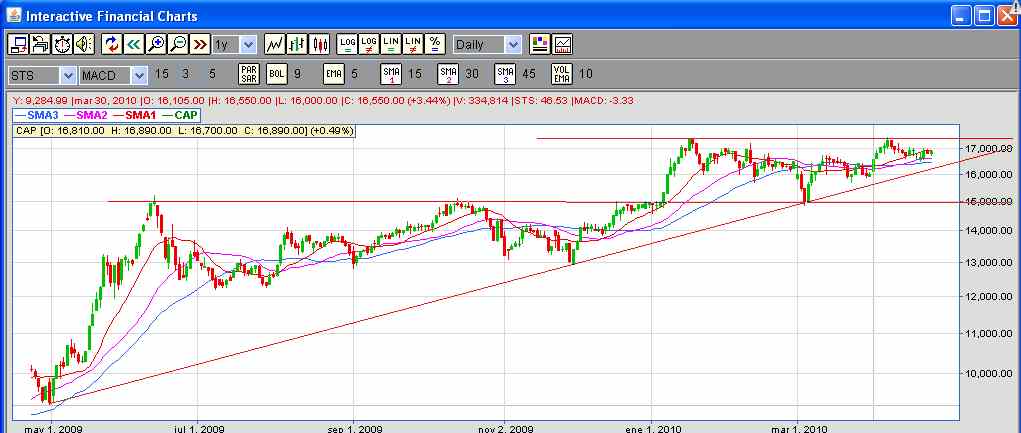Click the 15,000.00 price axis label
This screenshot has width=1021, height=433.
(990, 202)
